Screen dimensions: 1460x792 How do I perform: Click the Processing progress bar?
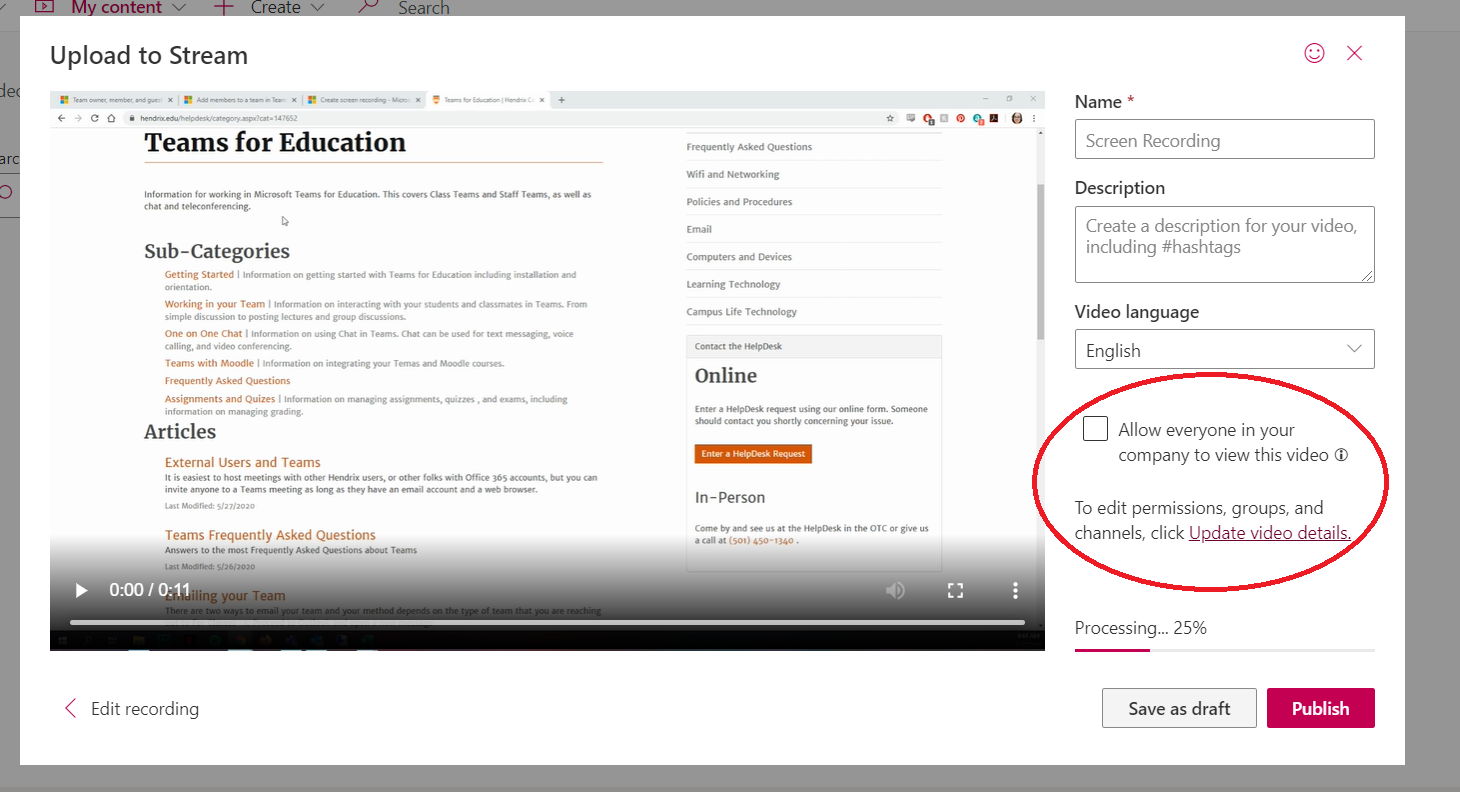coord(1224,650)
